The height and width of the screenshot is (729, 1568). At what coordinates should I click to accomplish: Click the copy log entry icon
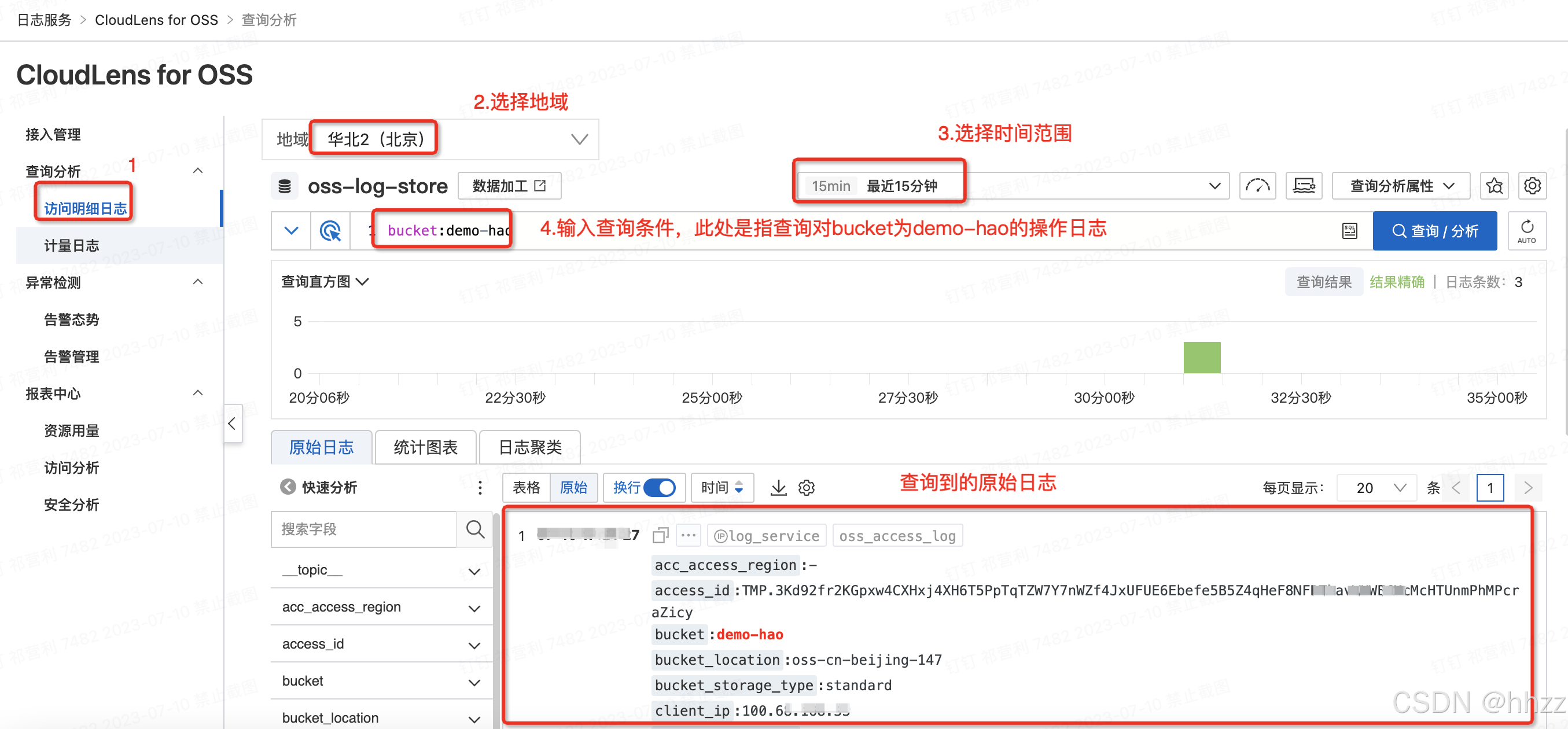tap(660, 536)
